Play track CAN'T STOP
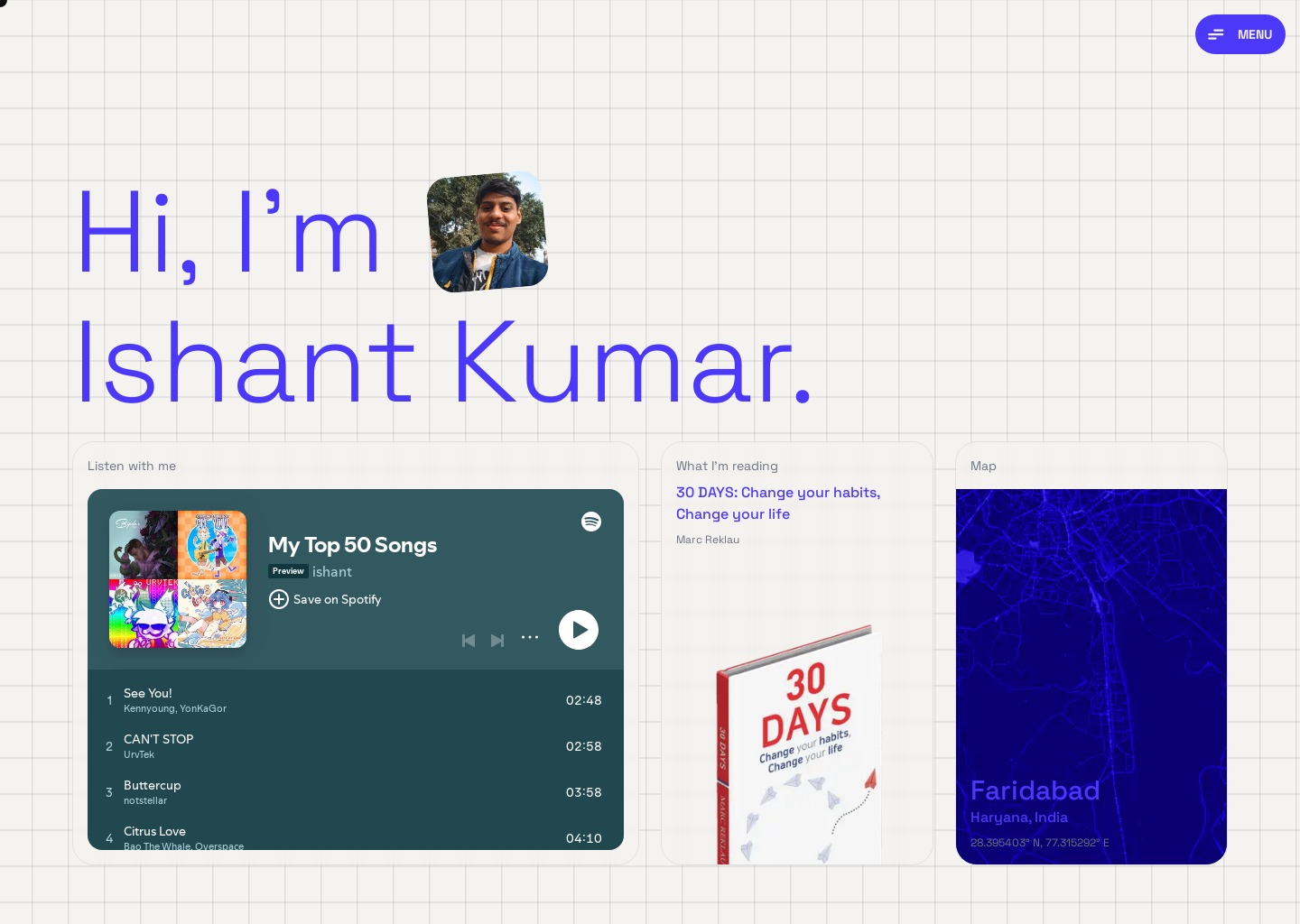The width and height of the screenshot is (1300, 924). point(356,746)
